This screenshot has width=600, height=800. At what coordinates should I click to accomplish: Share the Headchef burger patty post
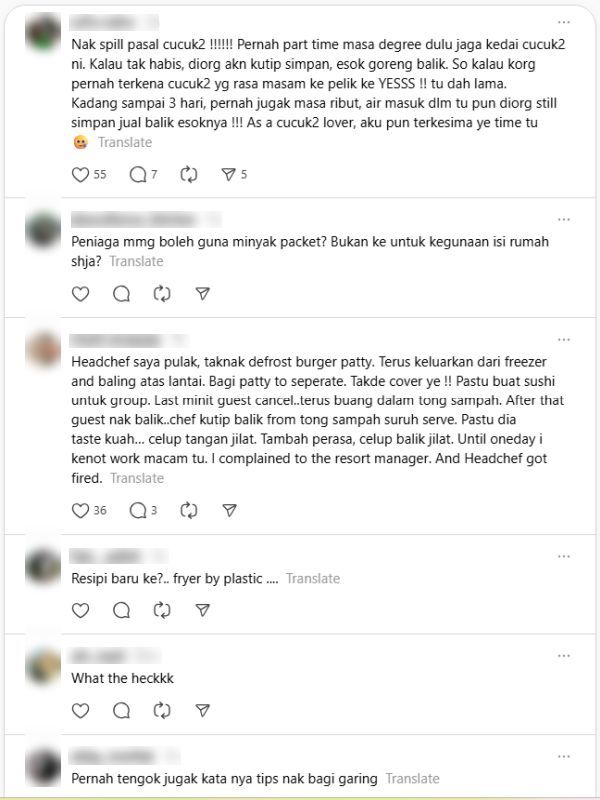click(230, 510)
